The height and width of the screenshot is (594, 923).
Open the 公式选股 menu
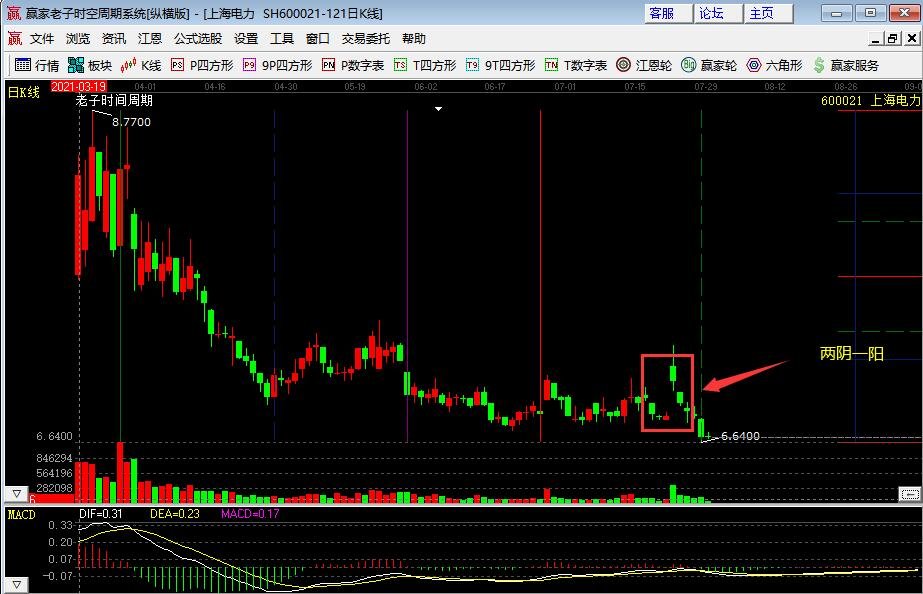click(x=198, y=38)
